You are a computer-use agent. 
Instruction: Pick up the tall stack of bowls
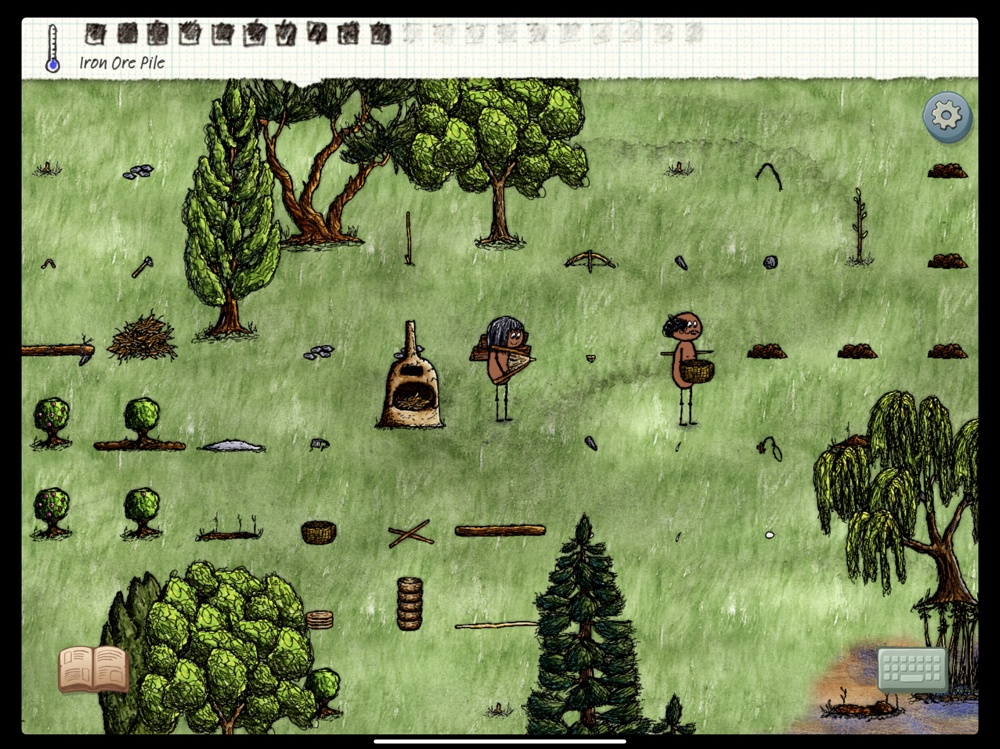click(x=409, y=604)
